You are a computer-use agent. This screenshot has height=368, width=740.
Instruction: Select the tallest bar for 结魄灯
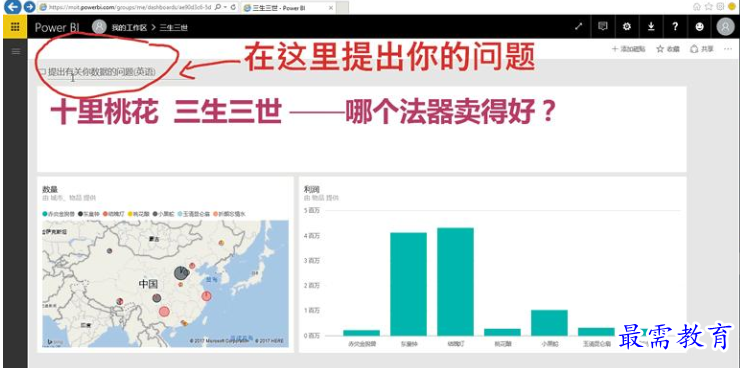point(455,282)
